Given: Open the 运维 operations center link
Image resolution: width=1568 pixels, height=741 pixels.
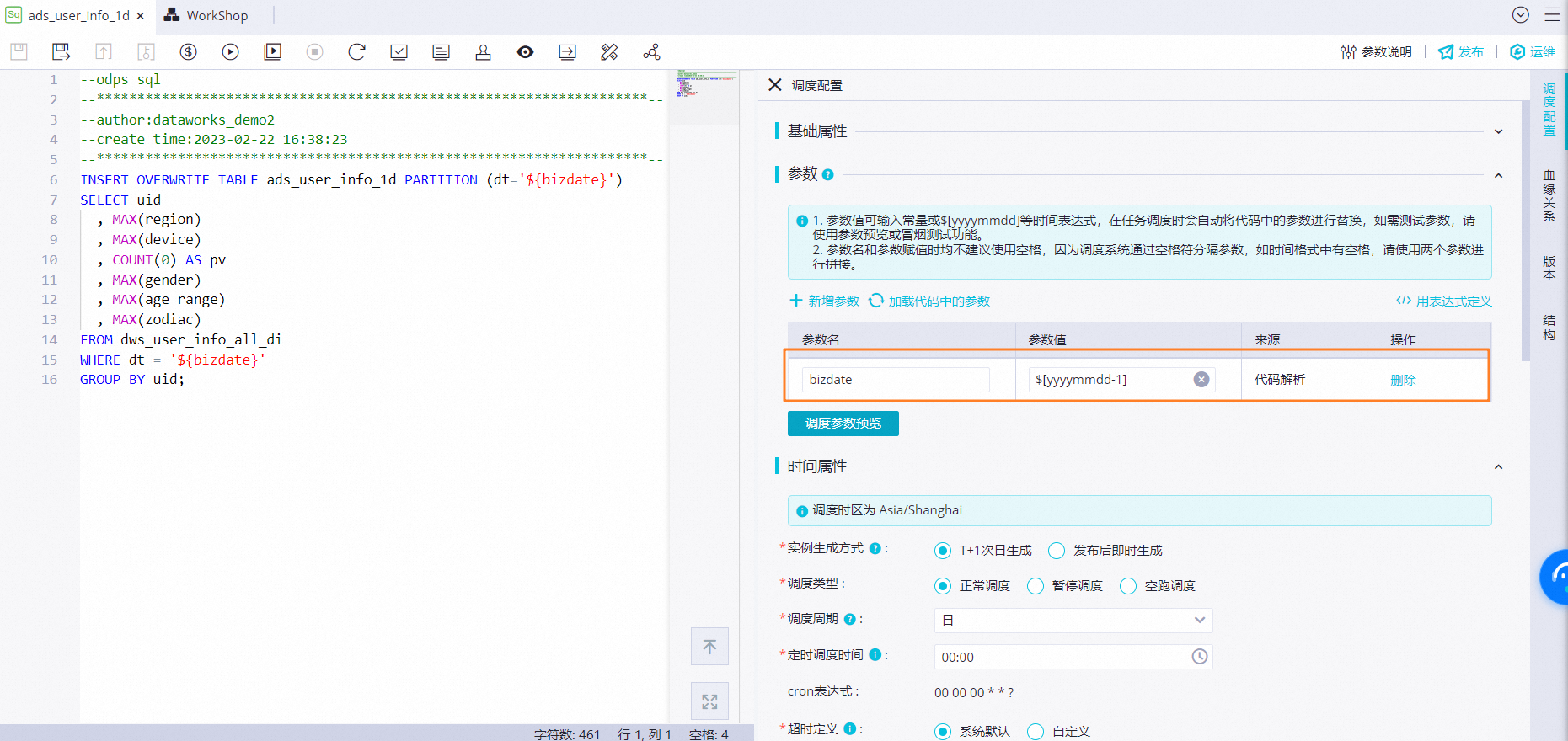Looking at the screenshot, I should (x=1533, y=52).
